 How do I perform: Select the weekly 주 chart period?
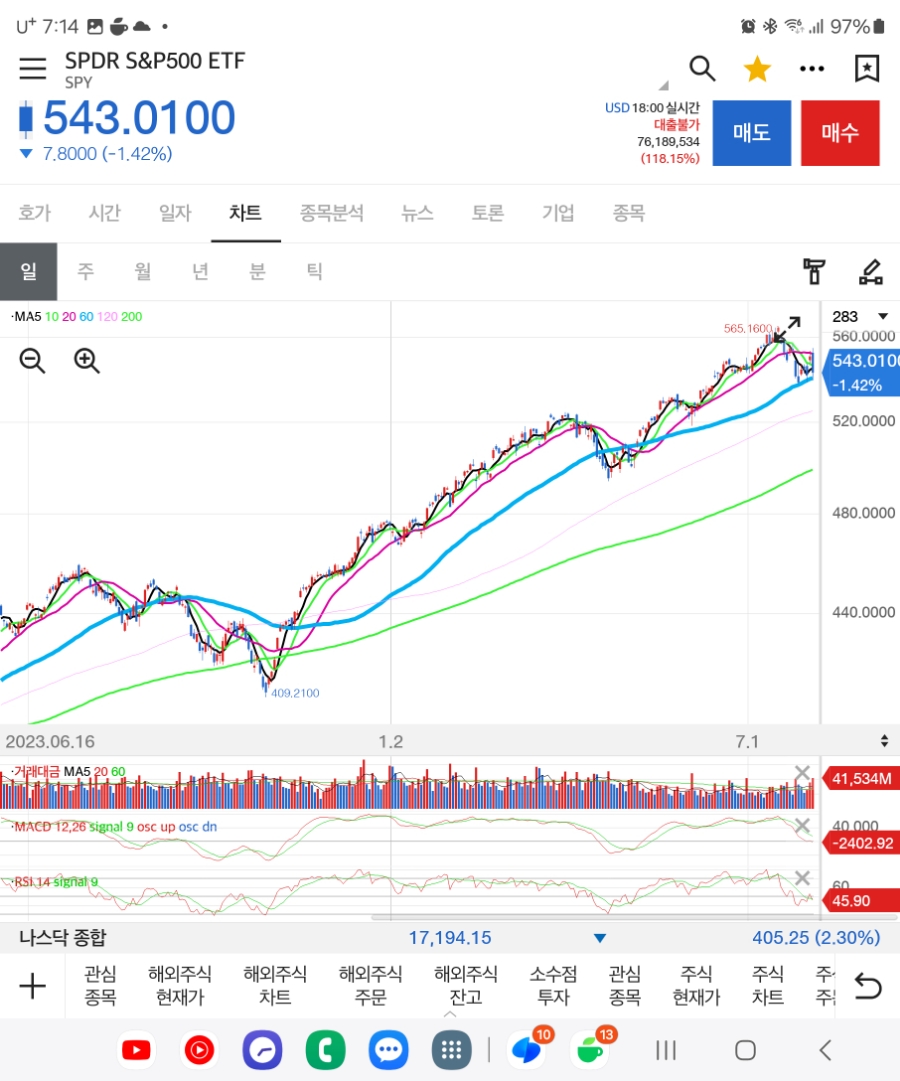pyautogui.click(x=86, y=271)
